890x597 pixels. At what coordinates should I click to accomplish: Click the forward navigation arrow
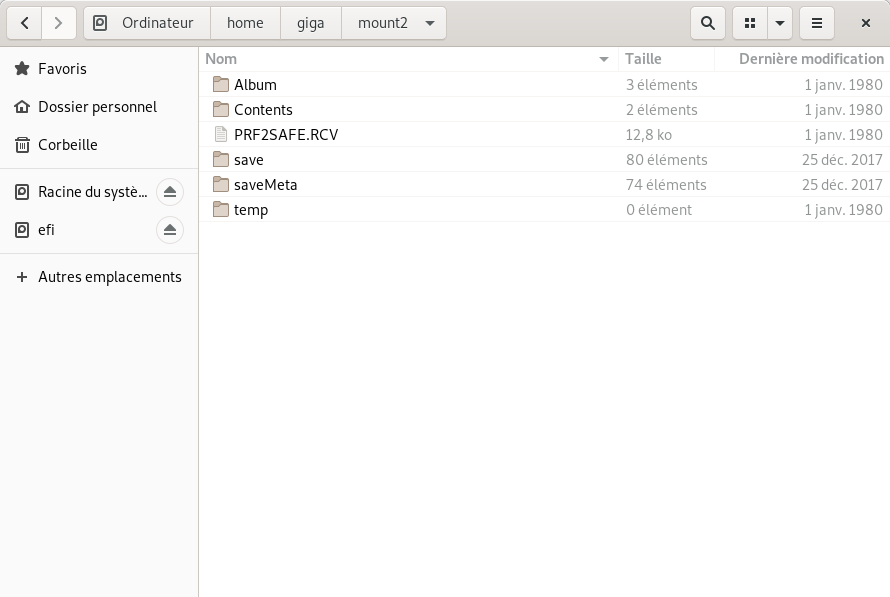[x=59, y=23]
